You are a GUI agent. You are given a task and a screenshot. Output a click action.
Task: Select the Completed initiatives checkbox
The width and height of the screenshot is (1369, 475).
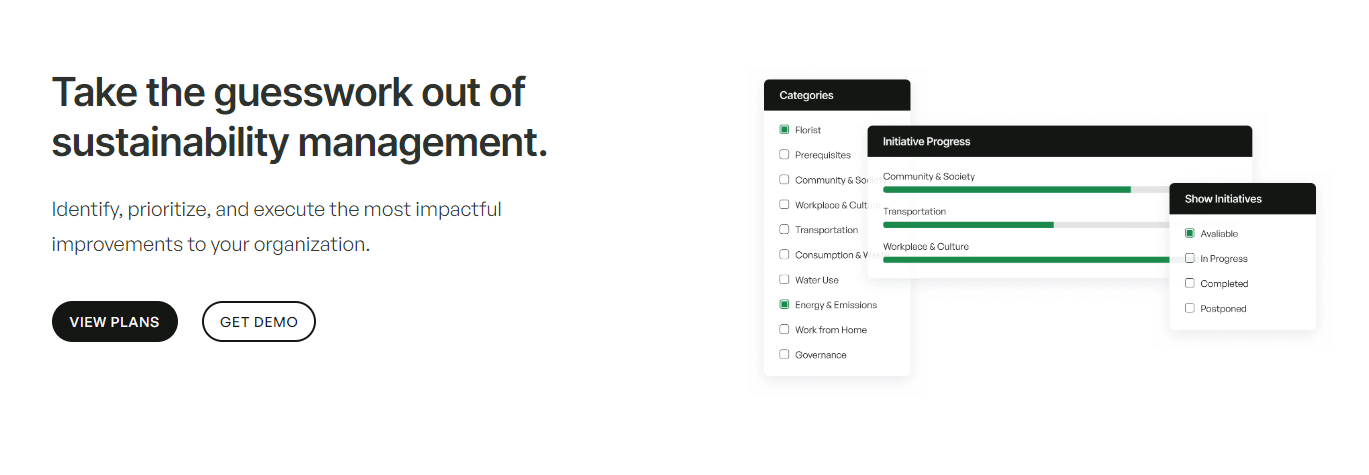tap(1189, 283)
